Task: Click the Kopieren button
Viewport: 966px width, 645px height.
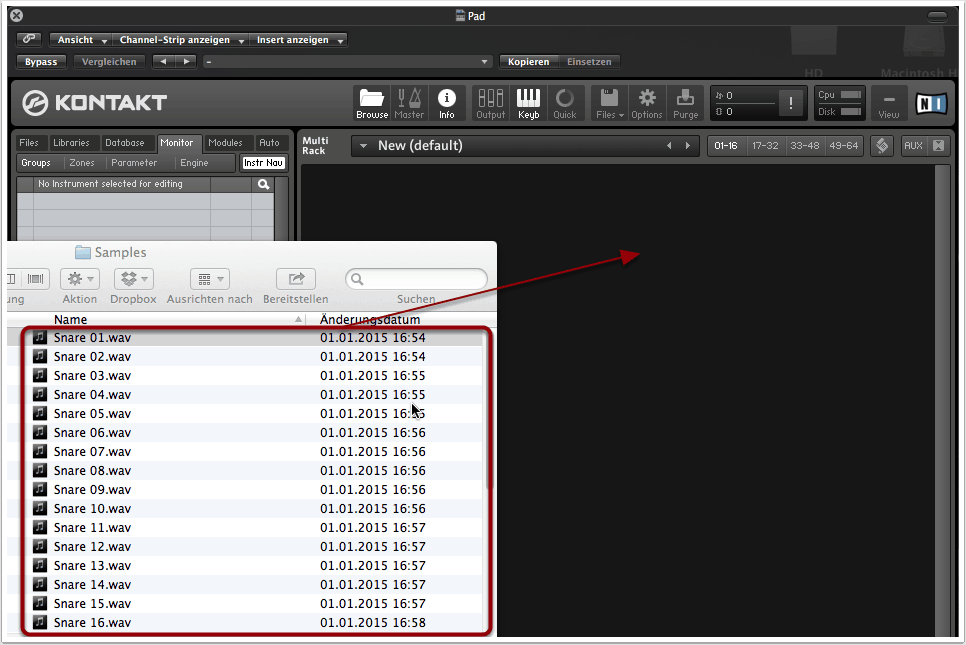Action: (x=528, y=62)
